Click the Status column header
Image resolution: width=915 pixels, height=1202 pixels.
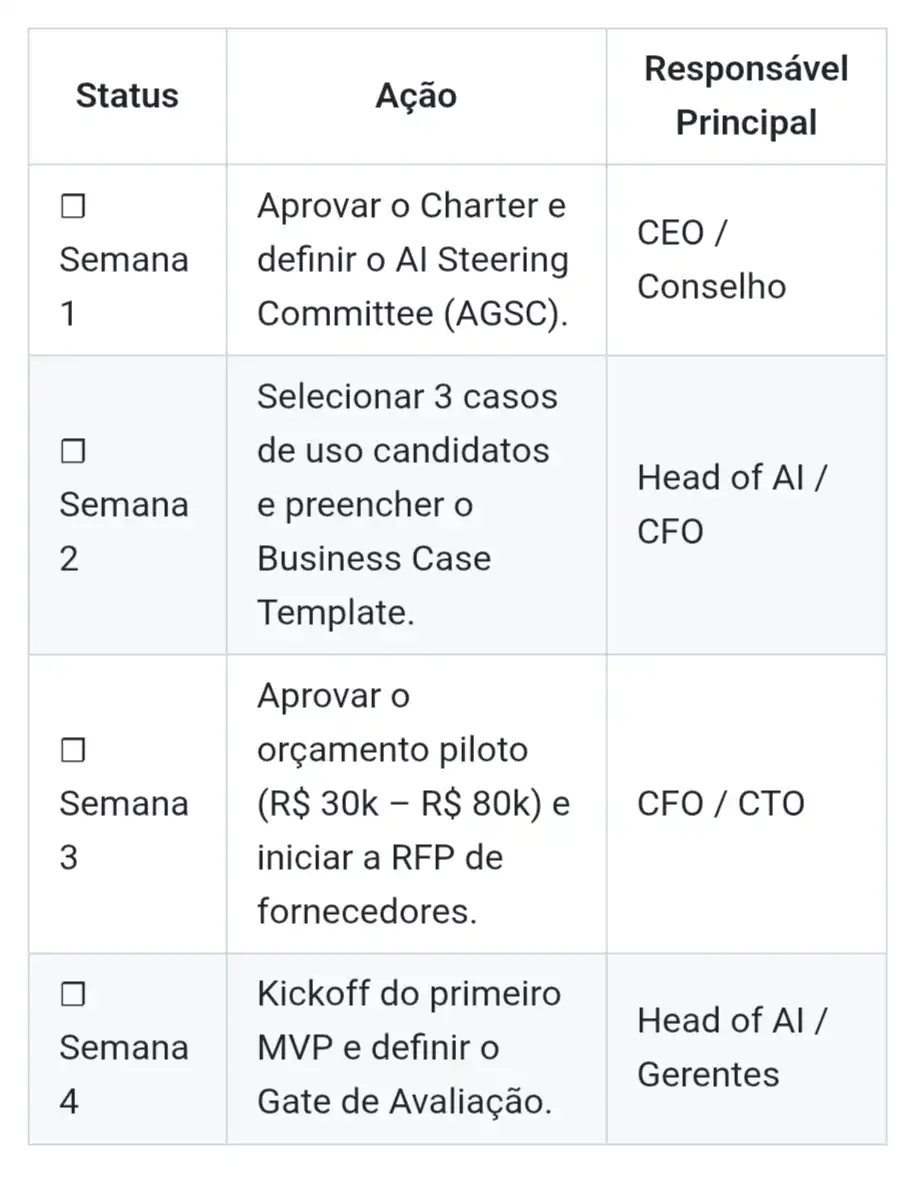click(127, 96)
